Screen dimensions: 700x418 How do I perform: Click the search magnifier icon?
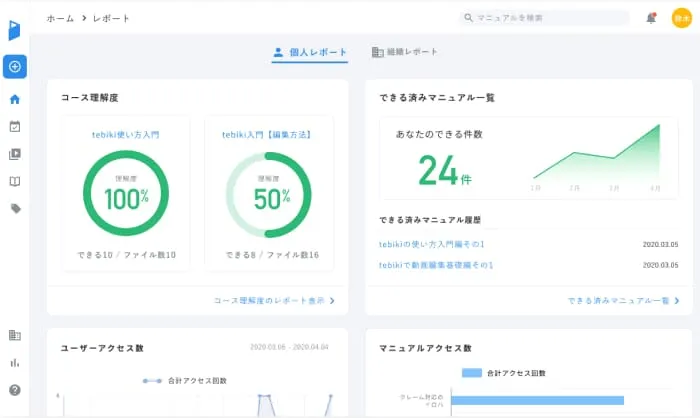tap(468, 18)
